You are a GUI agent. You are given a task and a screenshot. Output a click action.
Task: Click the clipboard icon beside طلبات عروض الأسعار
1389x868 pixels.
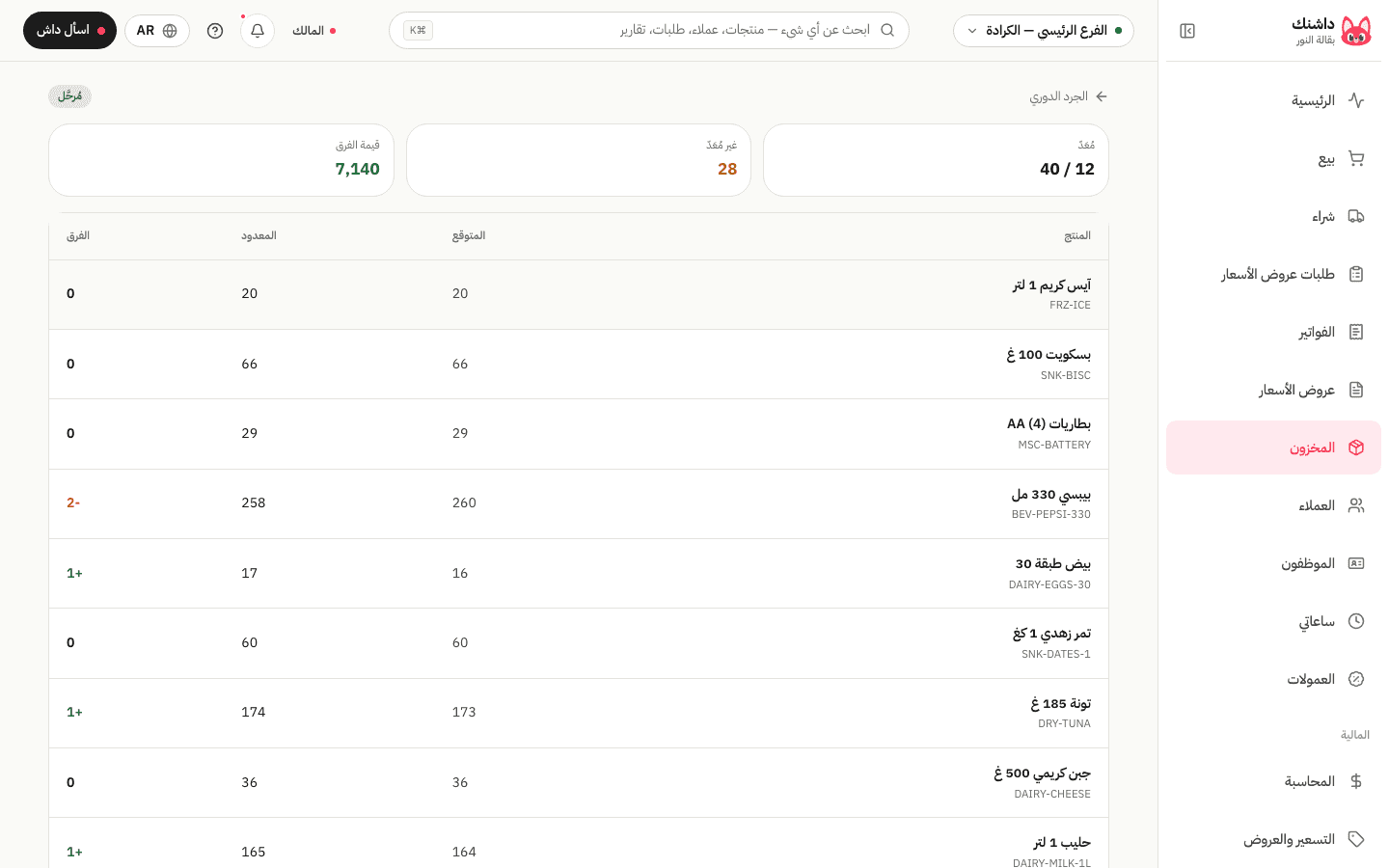pos(1356,274)
